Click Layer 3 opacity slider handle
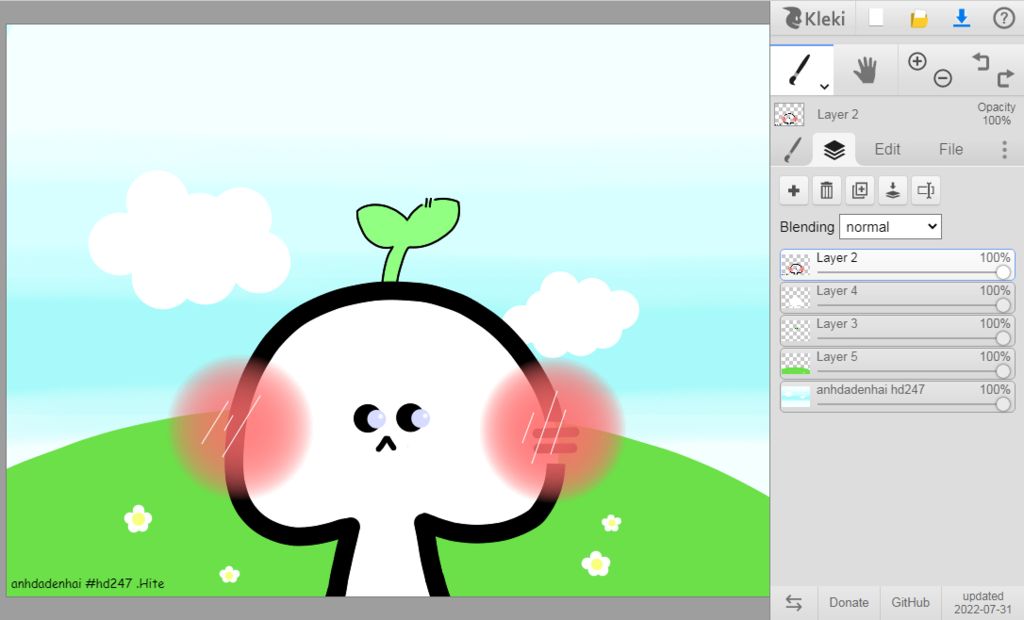Image resolution: width=1024 pixels, height=620 pixels. tap(1003, 338)
